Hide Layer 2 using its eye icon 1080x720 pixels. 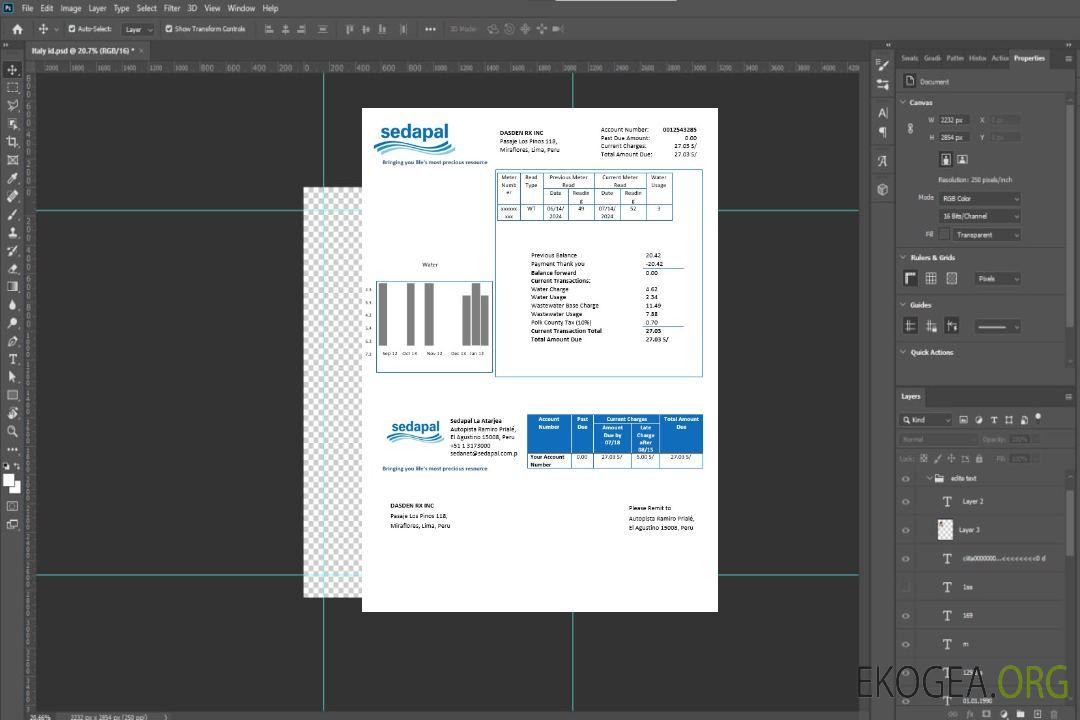click(x=906, y=502)
